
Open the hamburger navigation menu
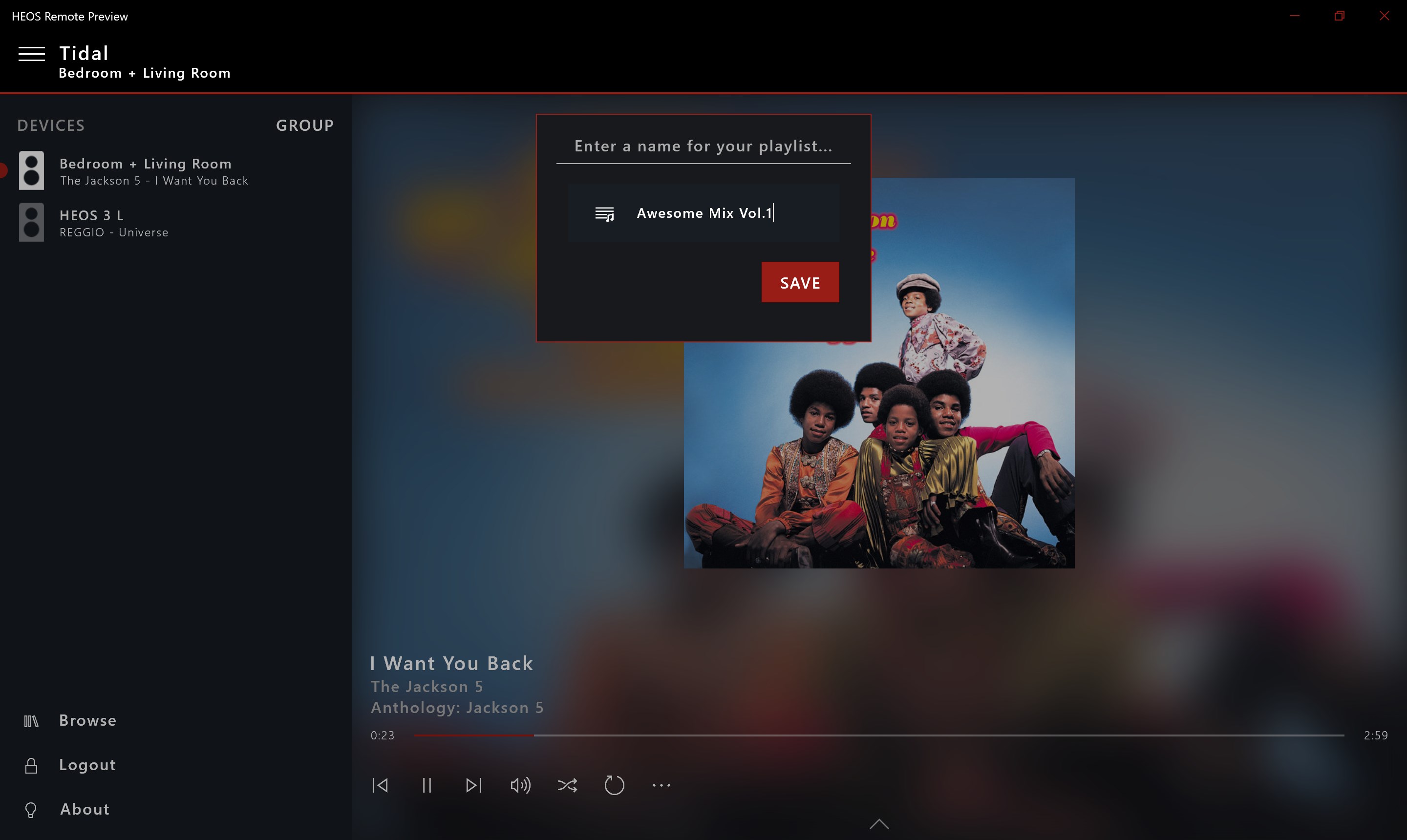[32, 54]
